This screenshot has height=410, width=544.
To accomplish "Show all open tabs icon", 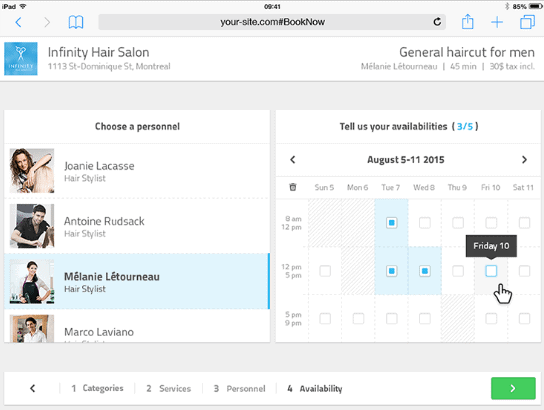I will pyautogui.click(x=527, y=22).
